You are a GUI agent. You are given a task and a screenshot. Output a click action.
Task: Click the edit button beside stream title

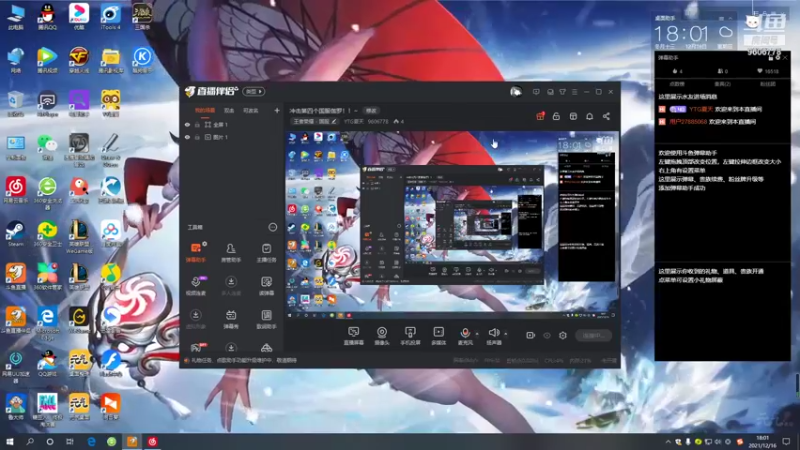tap(371, 111)
